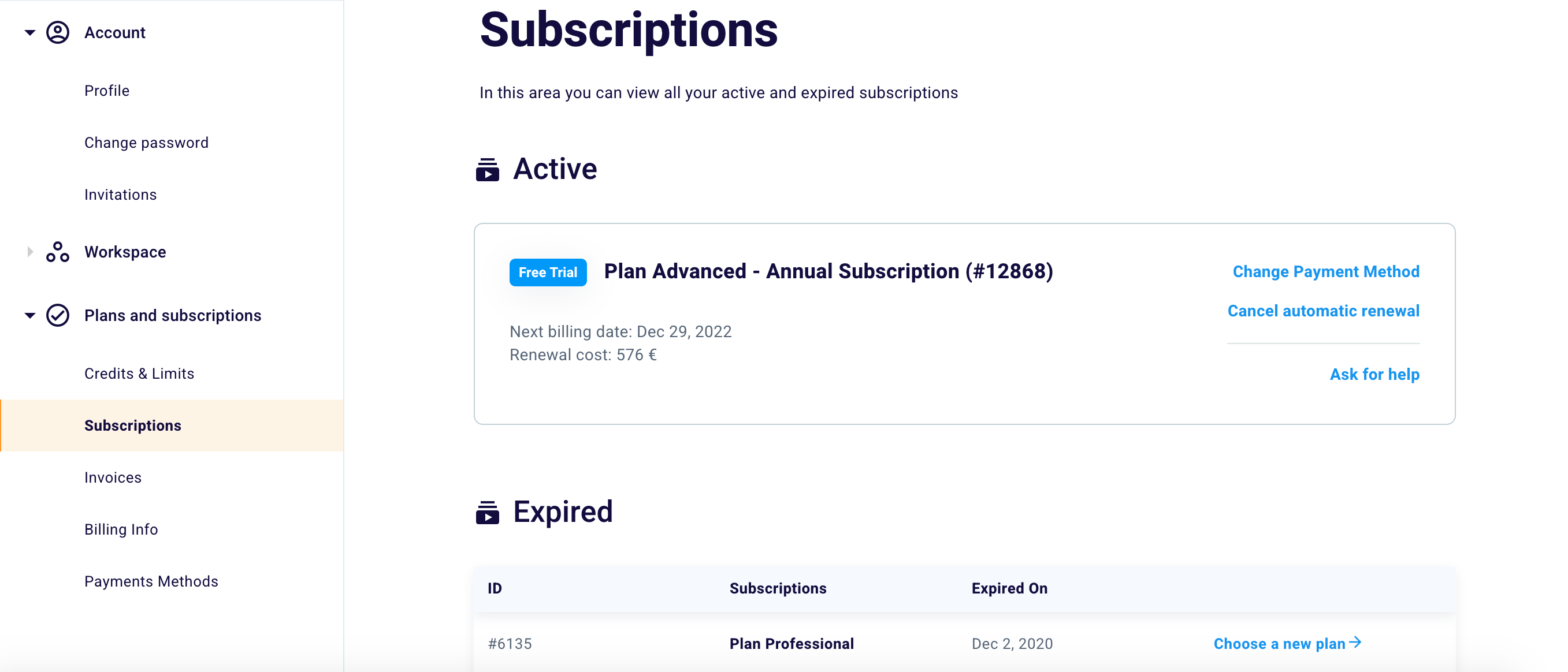This screenshot has width=1568, height=672.
Task: Open Payments Methods in sidebar
Action: (x=151, y=581)
